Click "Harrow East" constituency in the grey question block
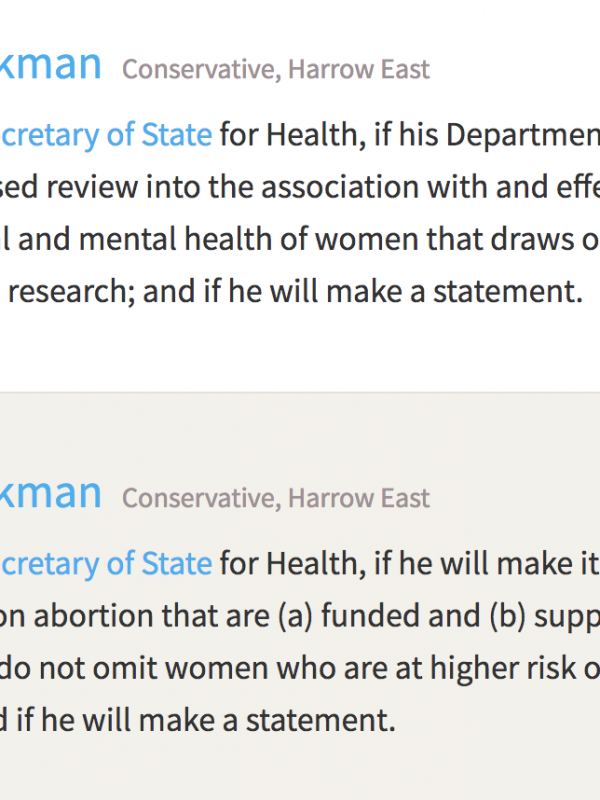This screenshot has height=800, width=600. click(359, 498)
